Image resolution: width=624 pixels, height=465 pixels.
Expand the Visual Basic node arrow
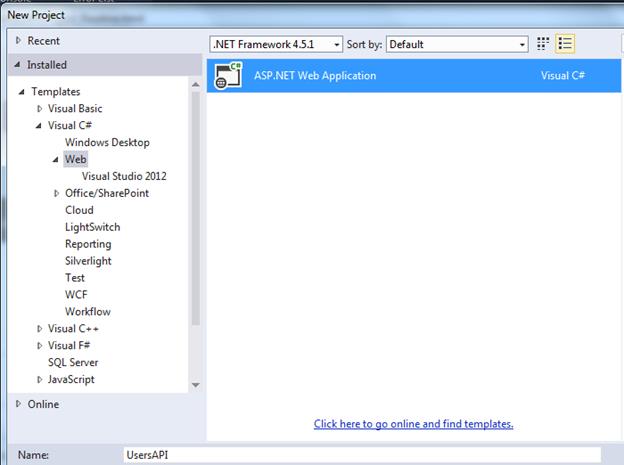pyautogui.click(x=39, y=109)
